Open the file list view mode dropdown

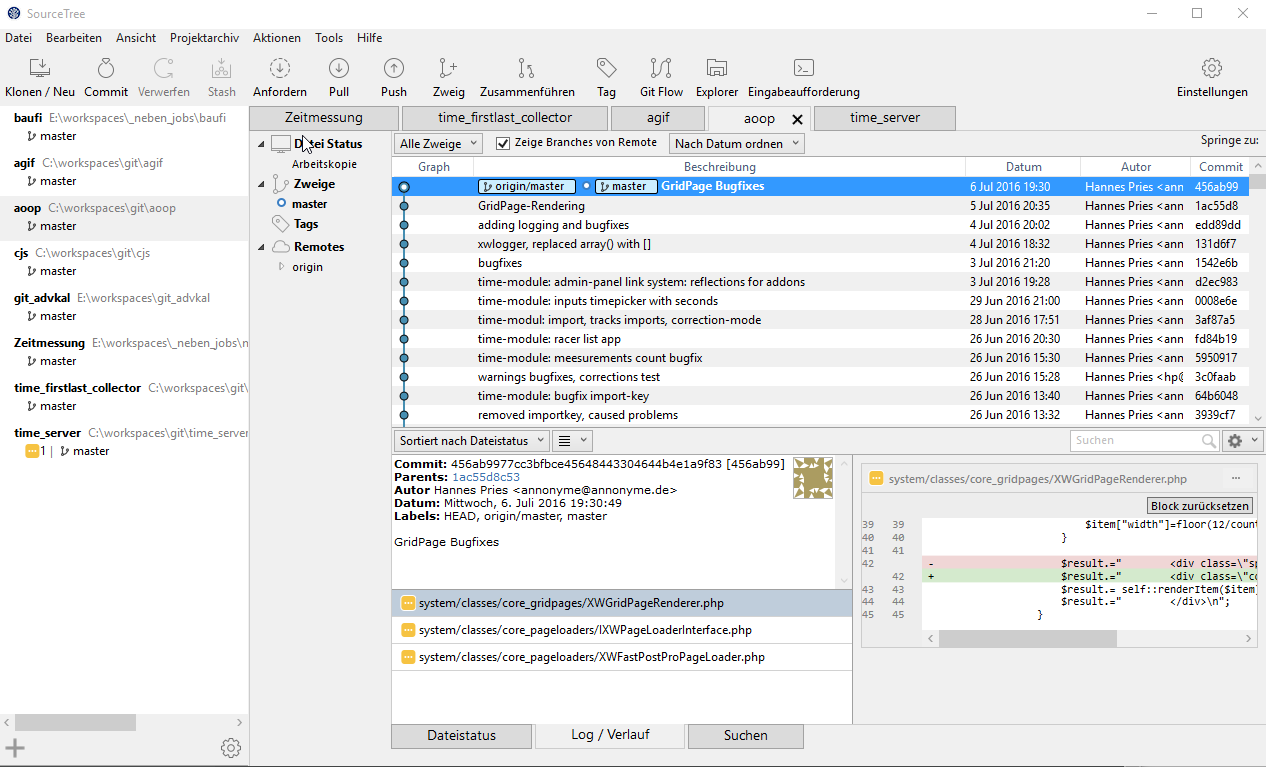[572, 441]
